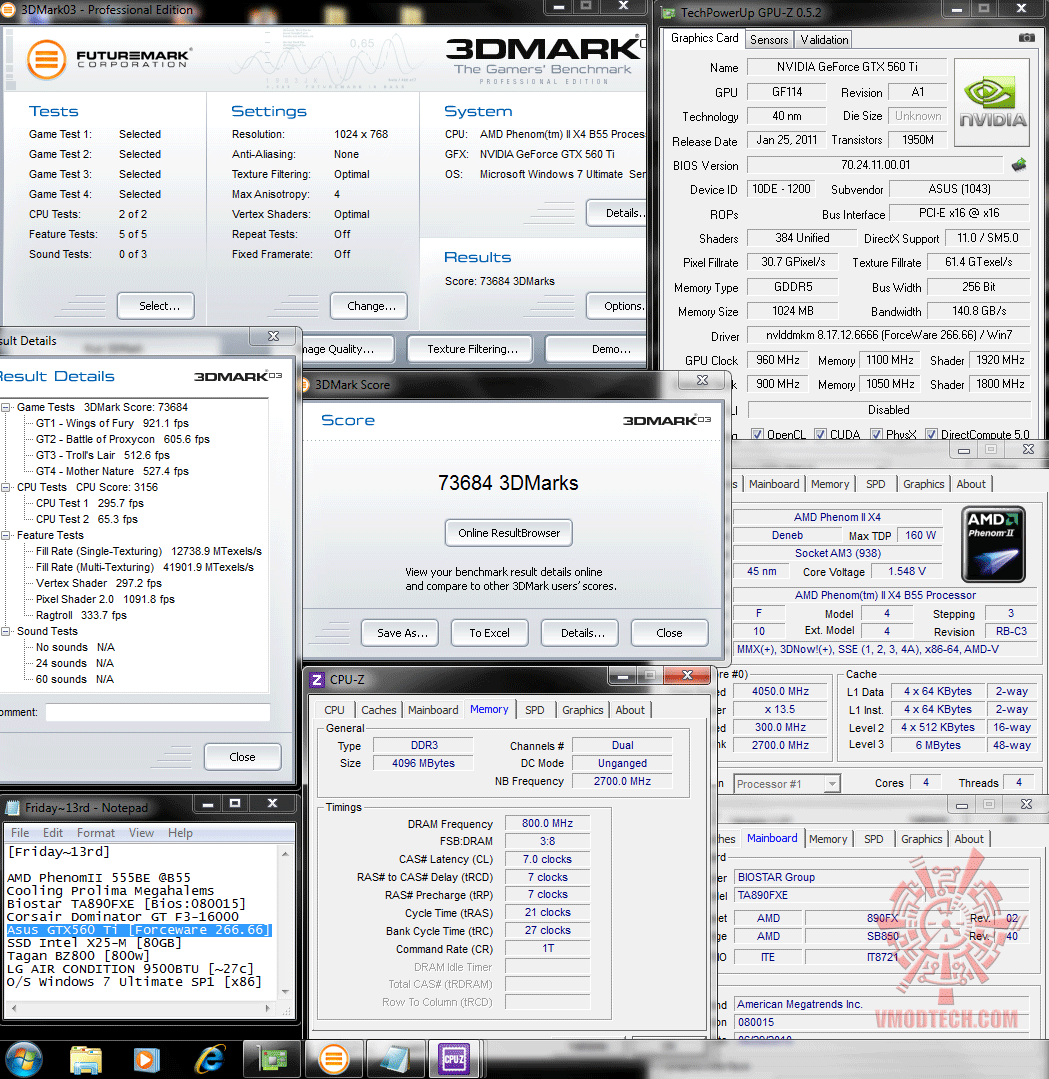This screenshot has width=1049, height=1079.
Task: Click the Graphics Card tab in GPU-Z
Action: click(x=705, y=39)
